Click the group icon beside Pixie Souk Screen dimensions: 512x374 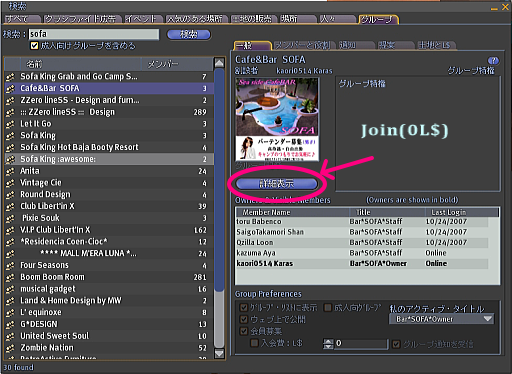point(10,218)
